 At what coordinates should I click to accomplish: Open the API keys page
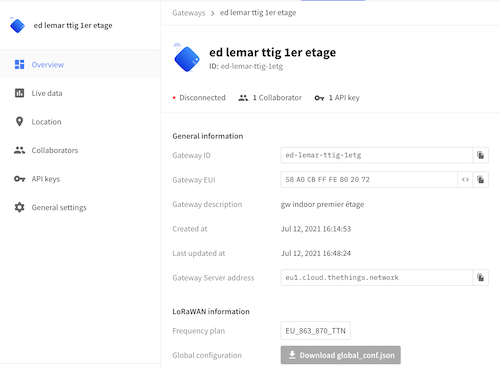pyautogui.click(x=80, y=179)
